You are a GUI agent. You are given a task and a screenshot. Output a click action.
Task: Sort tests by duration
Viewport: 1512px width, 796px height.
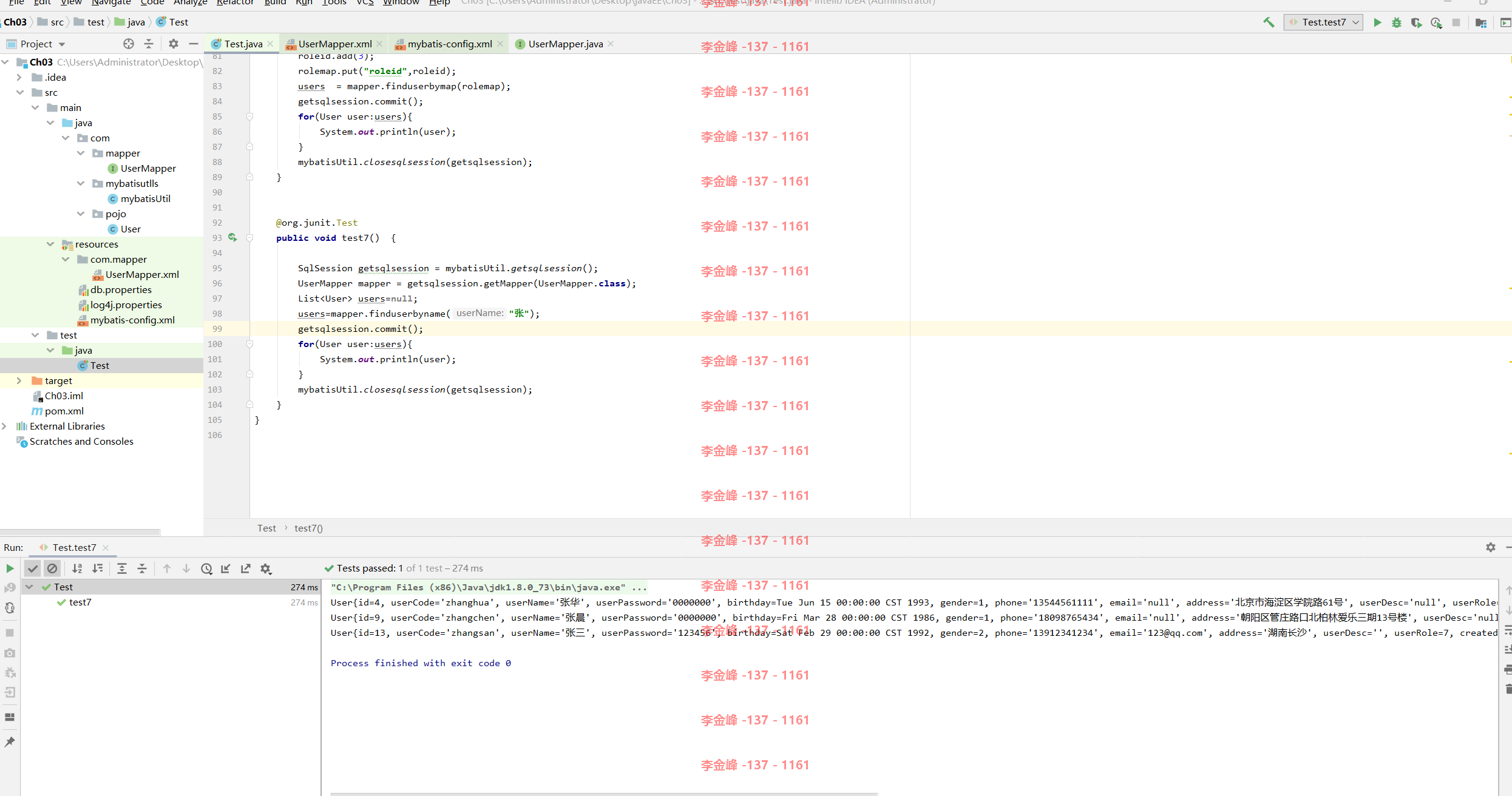tap(97, 568)
